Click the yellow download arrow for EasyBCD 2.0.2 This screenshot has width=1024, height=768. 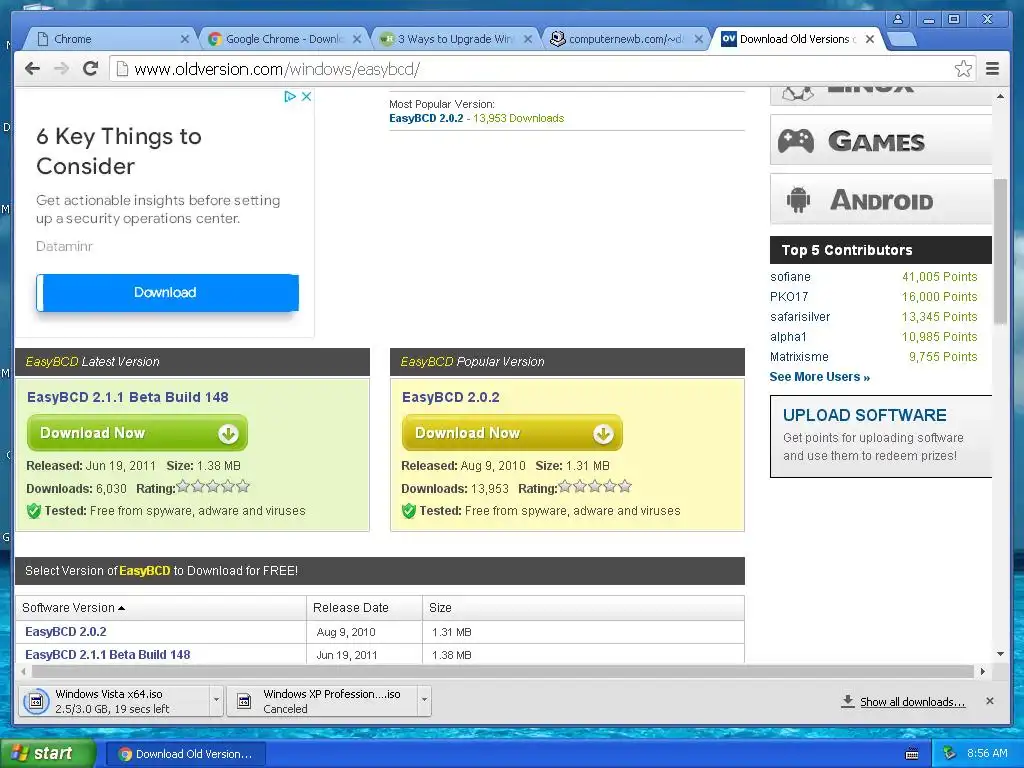tap(603, 434)
